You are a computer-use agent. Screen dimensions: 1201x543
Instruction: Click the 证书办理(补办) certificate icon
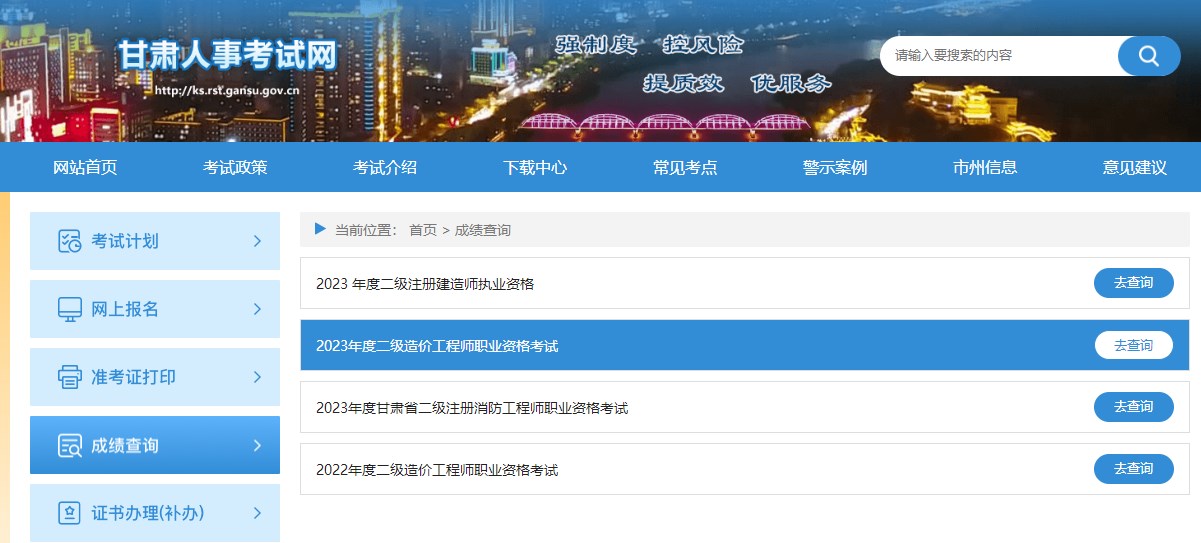[x=69, y=513]
